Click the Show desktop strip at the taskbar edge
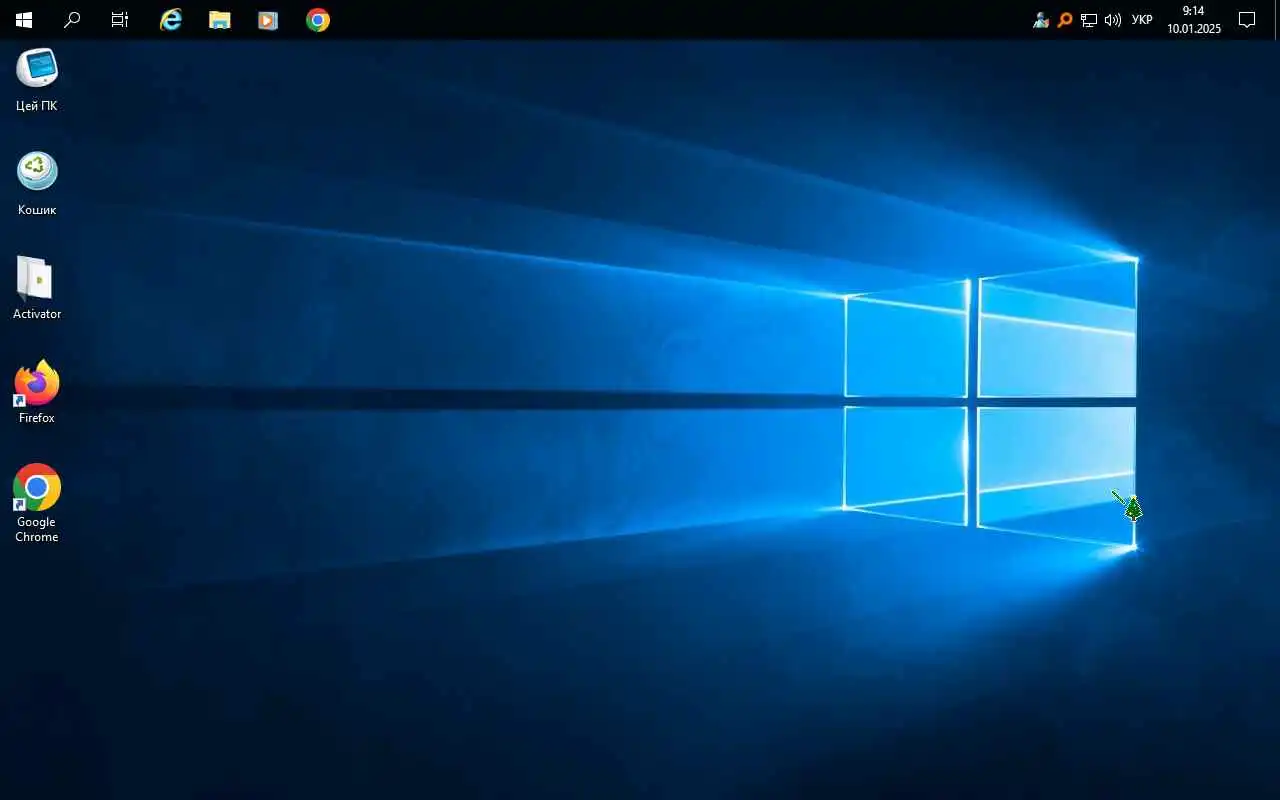This screenshot has height=800, width=1280. 1276,20
